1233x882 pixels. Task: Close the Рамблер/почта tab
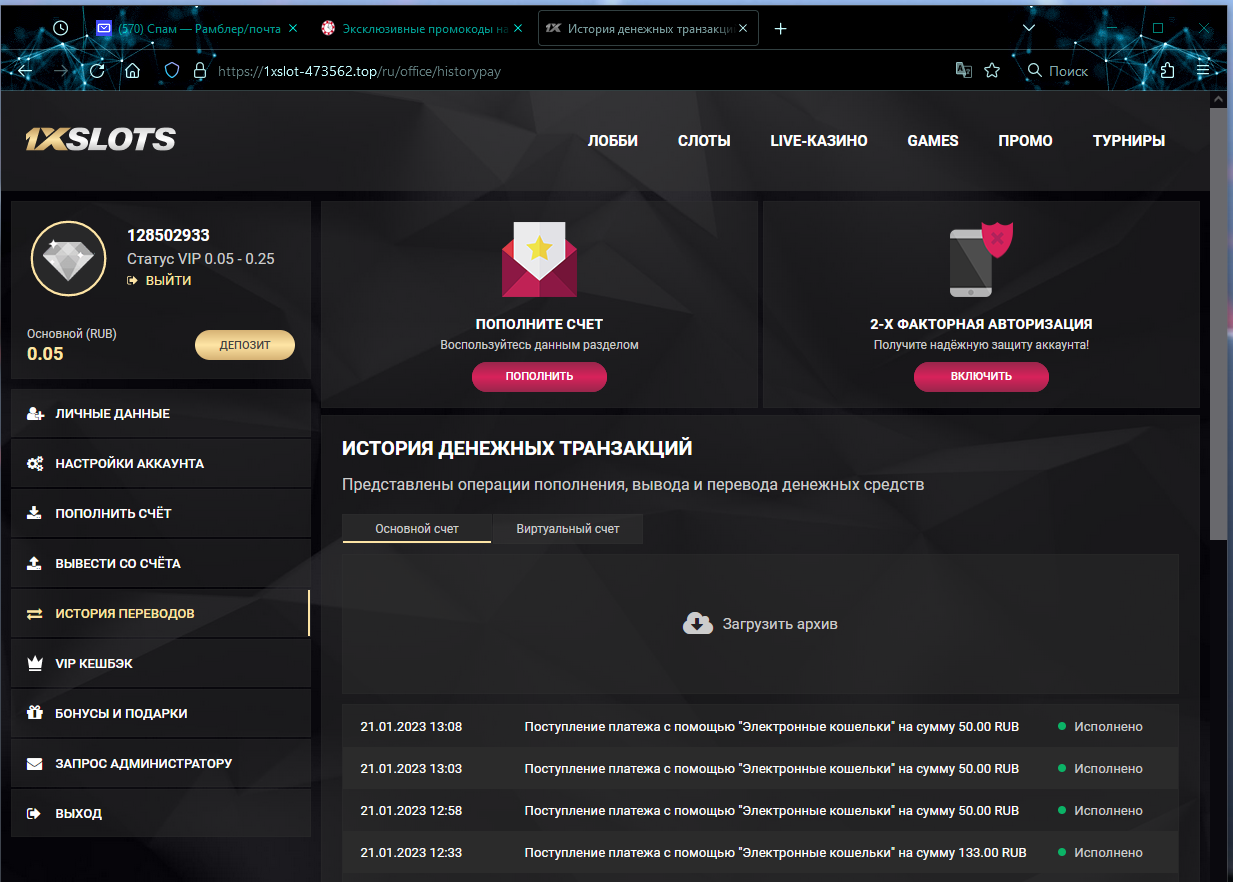pyautogui.click(x=293, y=29)
